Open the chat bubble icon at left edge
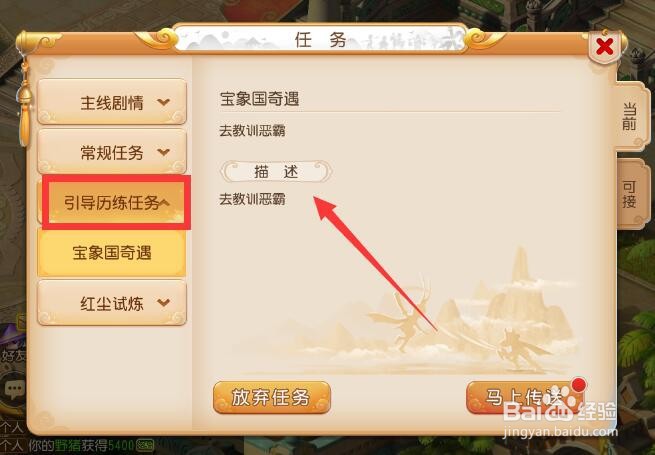Image resolution: width=655 pixels, height=455 pixels. pos(13,390)
